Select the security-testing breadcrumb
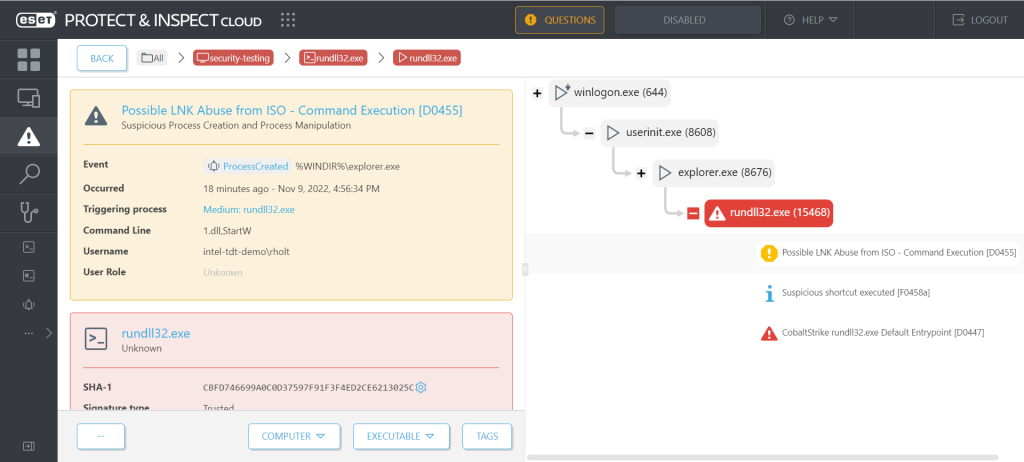Screen dimensions: 1024x462 pyautogui.click(x=232, y=58)
